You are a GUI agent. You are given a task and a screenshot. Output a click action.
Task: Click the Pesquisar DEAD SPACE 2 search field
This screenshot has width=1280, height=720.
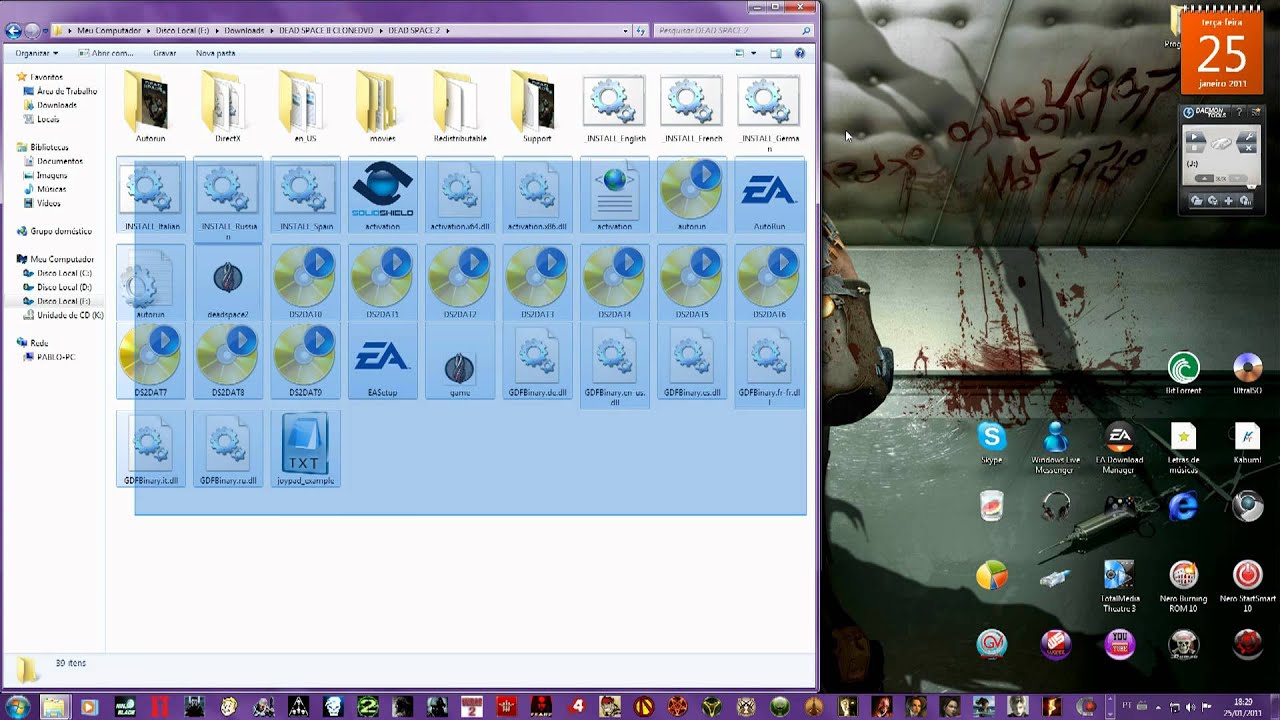[733, 30]
